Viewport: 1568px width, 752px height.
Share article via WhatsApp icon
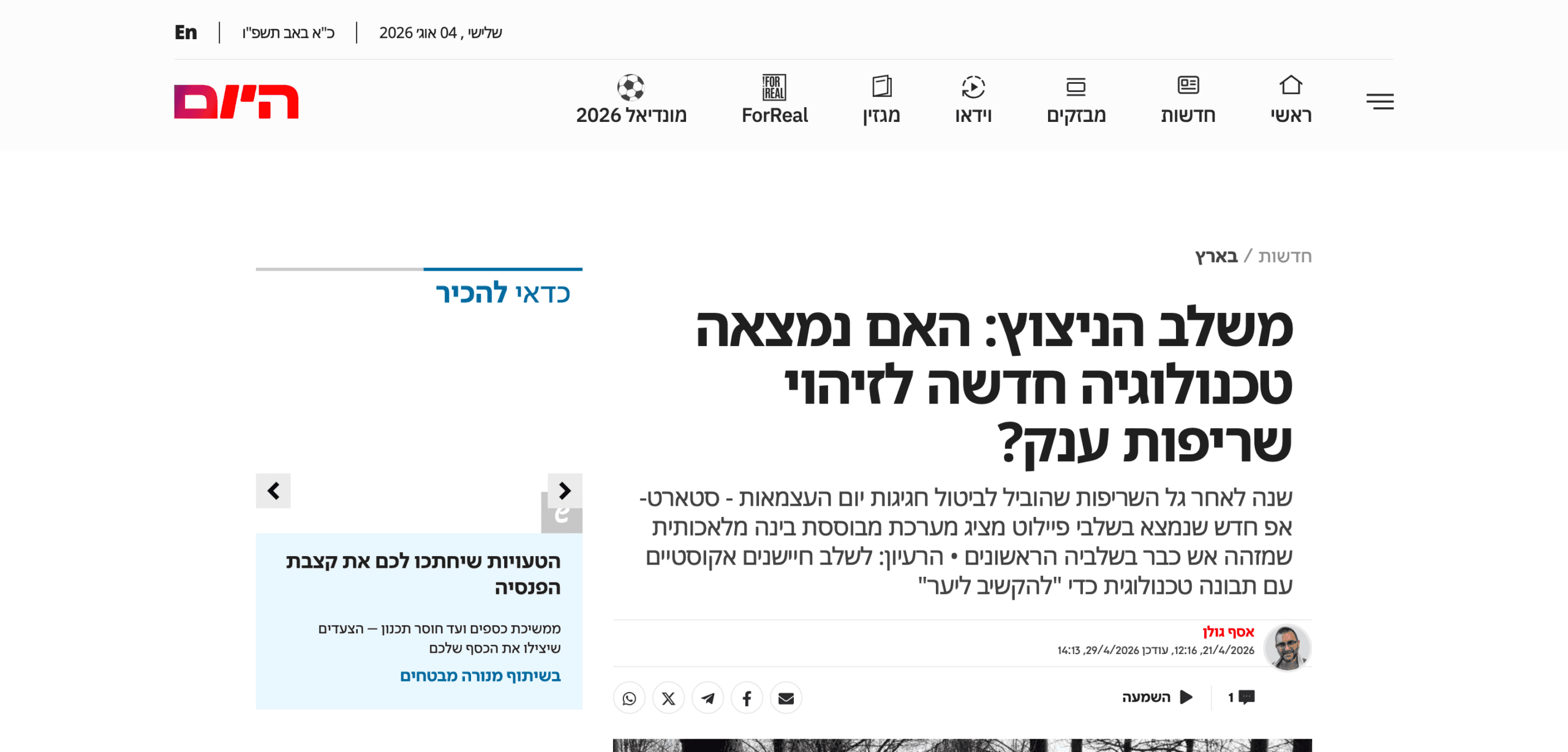click(x=629, y=698)
